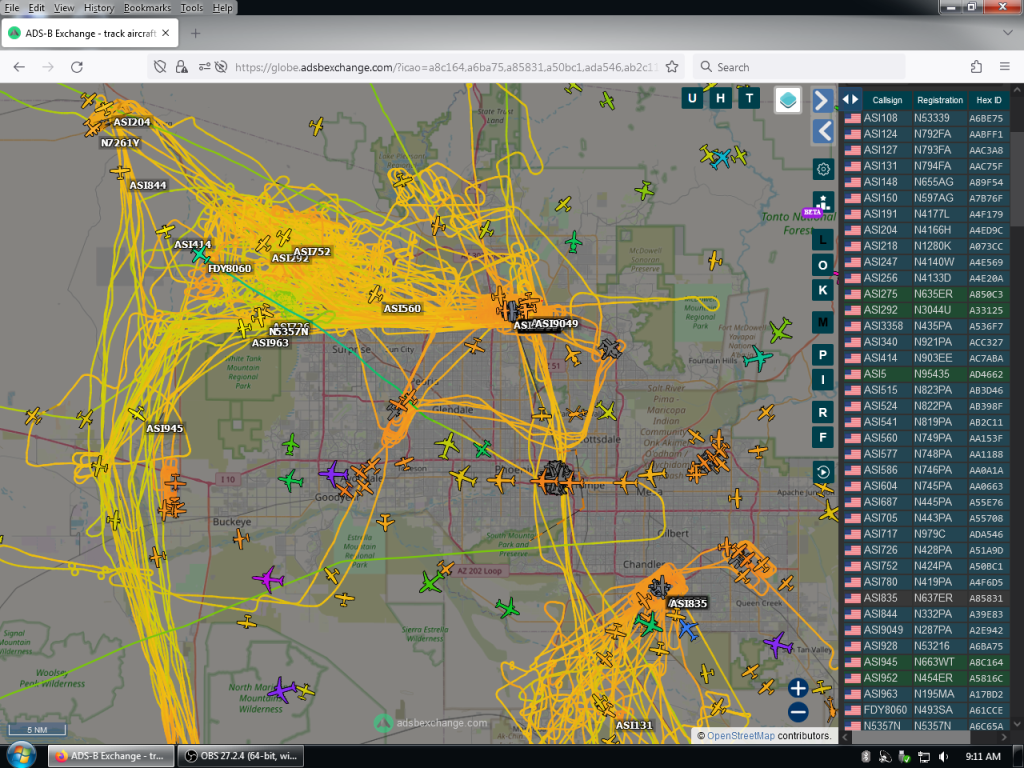This screenshot has height=768, width=1024.
Task: Expand sidebar with right chevron arrow
Action: [x=823, y=101]
